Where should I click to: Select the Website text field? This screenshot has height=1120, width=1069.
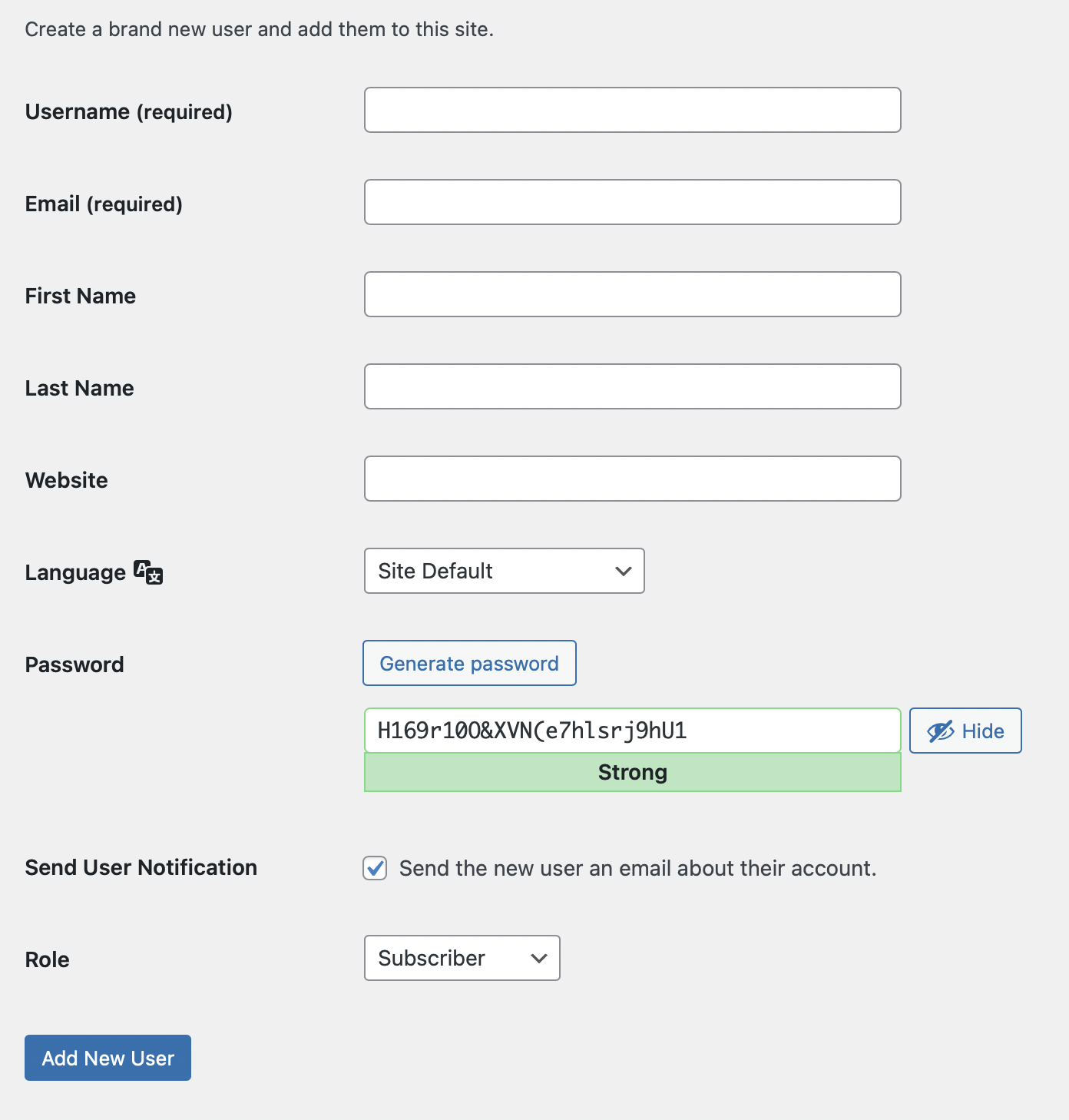tap(633, 479)
